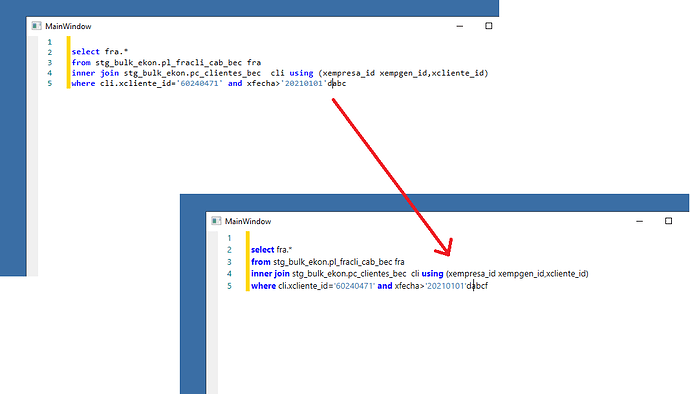The image size is (690, 394).
Task: Click 'inner join' keywords in upper window
Action: pos(95,73)
